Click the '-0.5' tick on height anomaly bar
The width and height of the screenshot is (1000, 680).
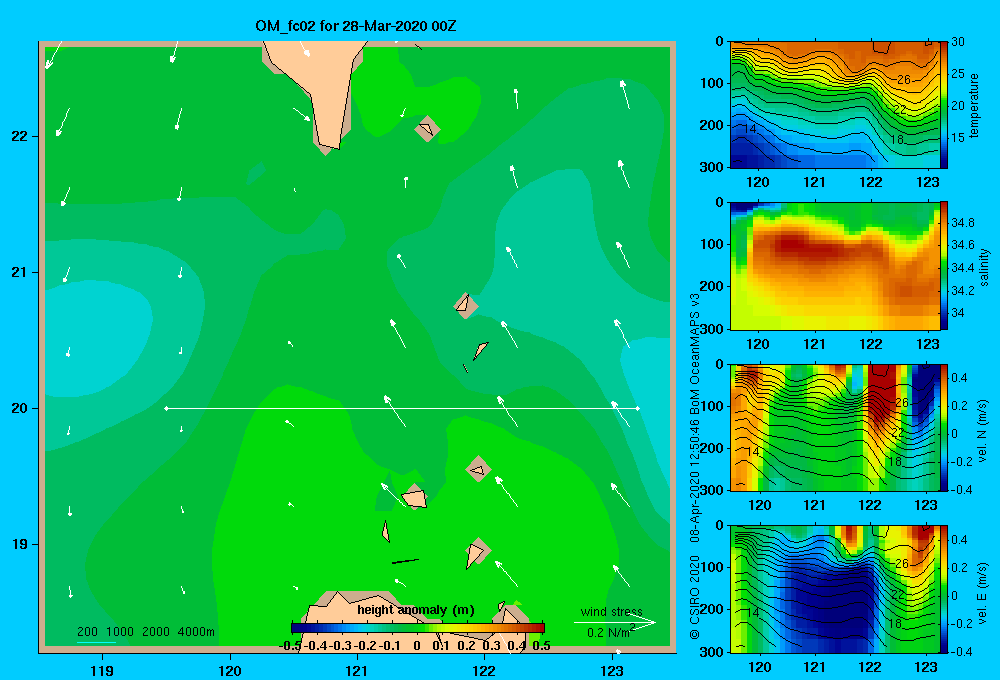(x=290, y=646)
